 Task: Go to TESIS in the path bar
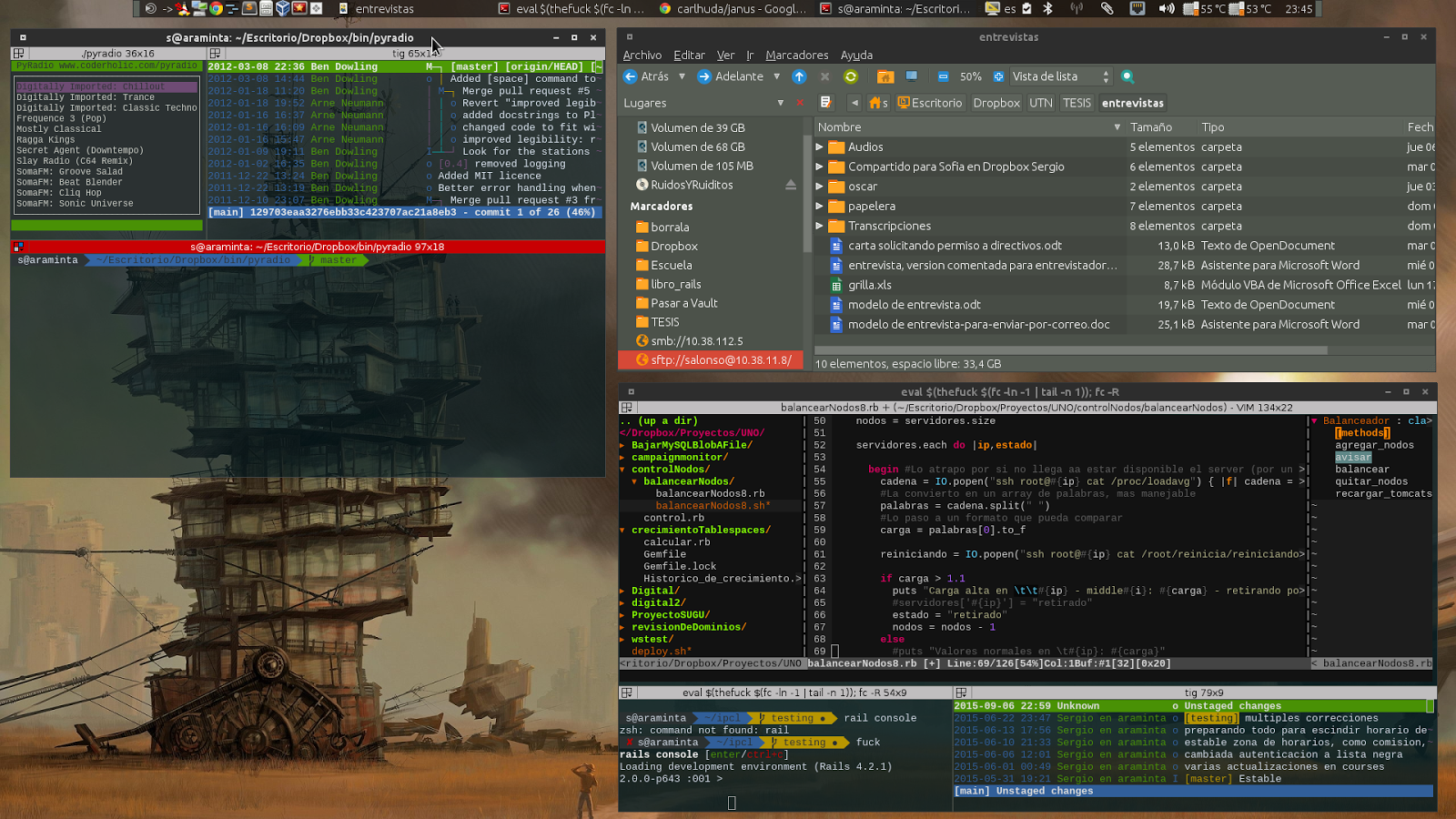1077,103
